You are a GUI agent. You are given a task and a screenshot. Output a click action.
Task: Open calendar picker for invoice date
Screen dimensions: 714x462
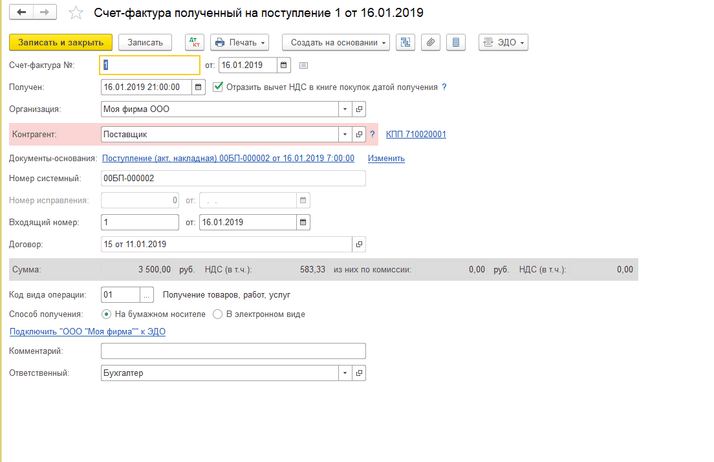coord(285,65)
